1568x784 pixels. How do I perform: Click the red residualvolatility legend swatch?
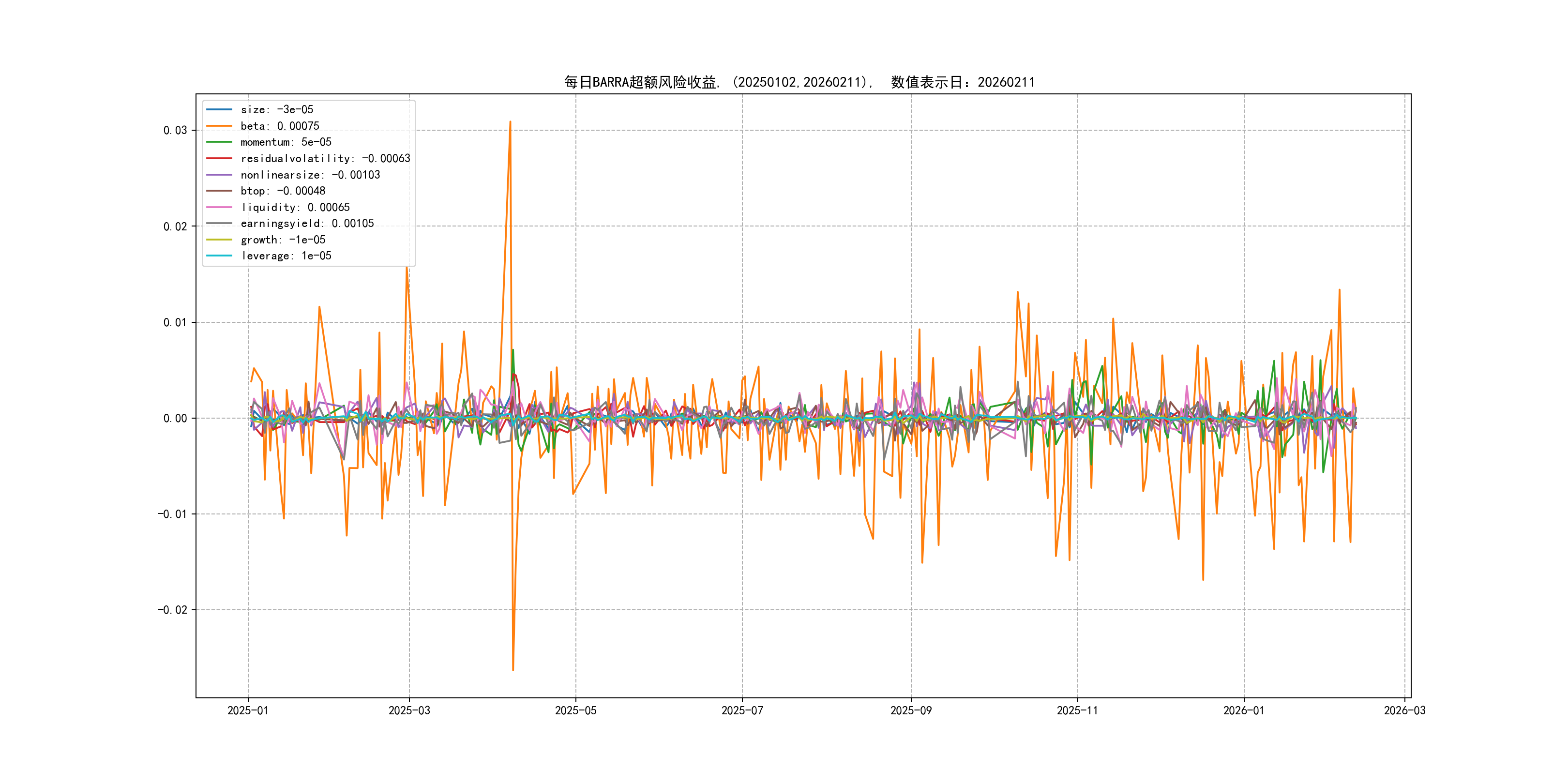pyautogui.click(x=219, y=158)
